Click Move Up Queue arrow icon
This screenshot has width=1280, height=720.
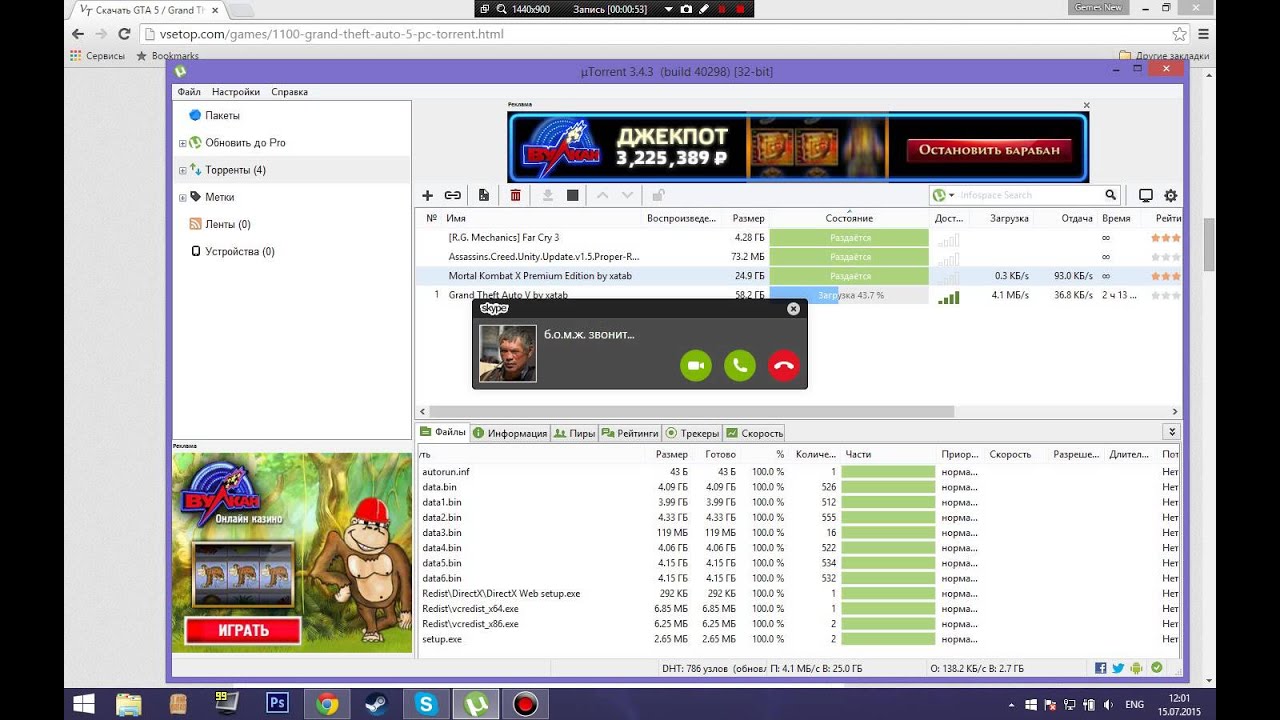click(x=602, y=195)
